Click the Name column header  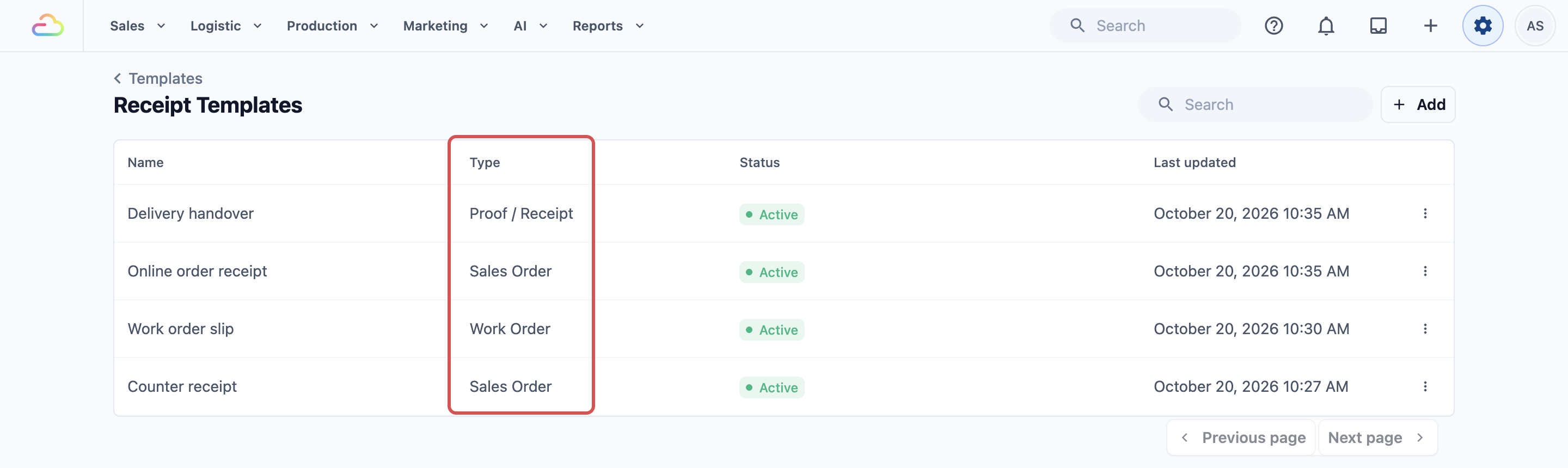145,163
